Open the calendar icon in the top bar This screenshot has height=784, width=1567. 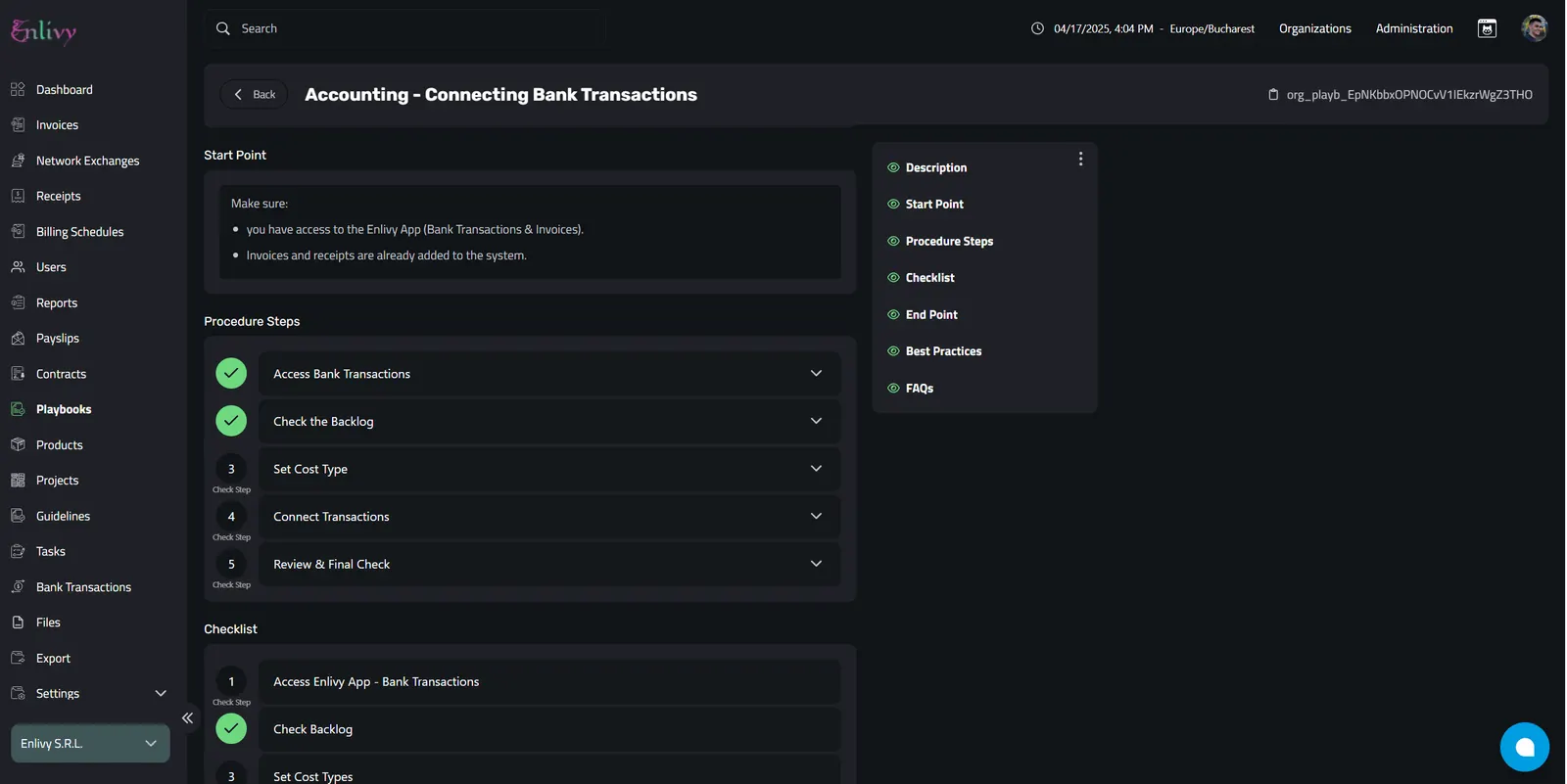1487,28
